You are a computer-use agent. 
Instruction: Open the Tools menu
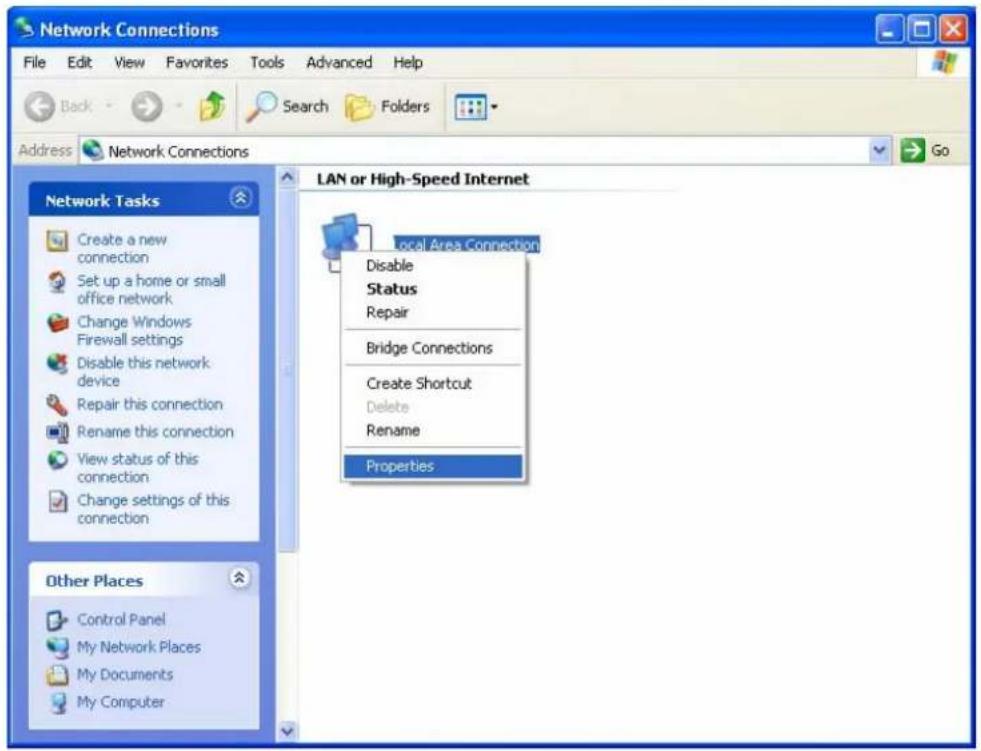click(267, 63)
